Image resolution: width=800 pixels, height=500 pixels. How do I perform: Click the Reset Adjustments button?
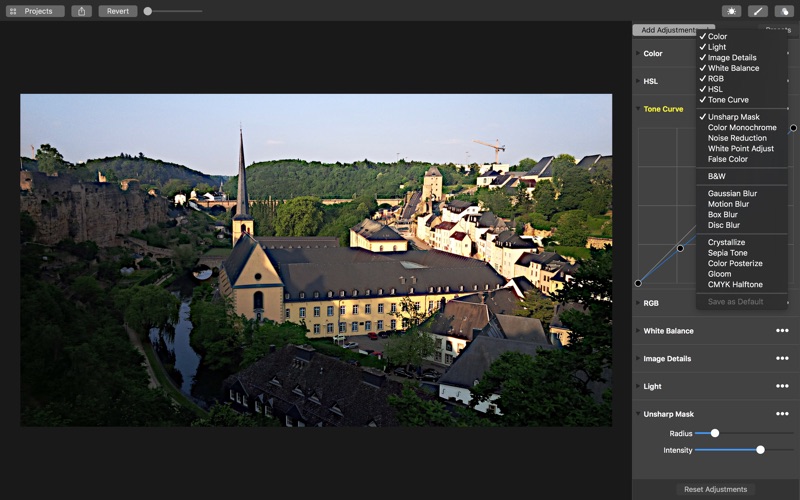[715, 489]
